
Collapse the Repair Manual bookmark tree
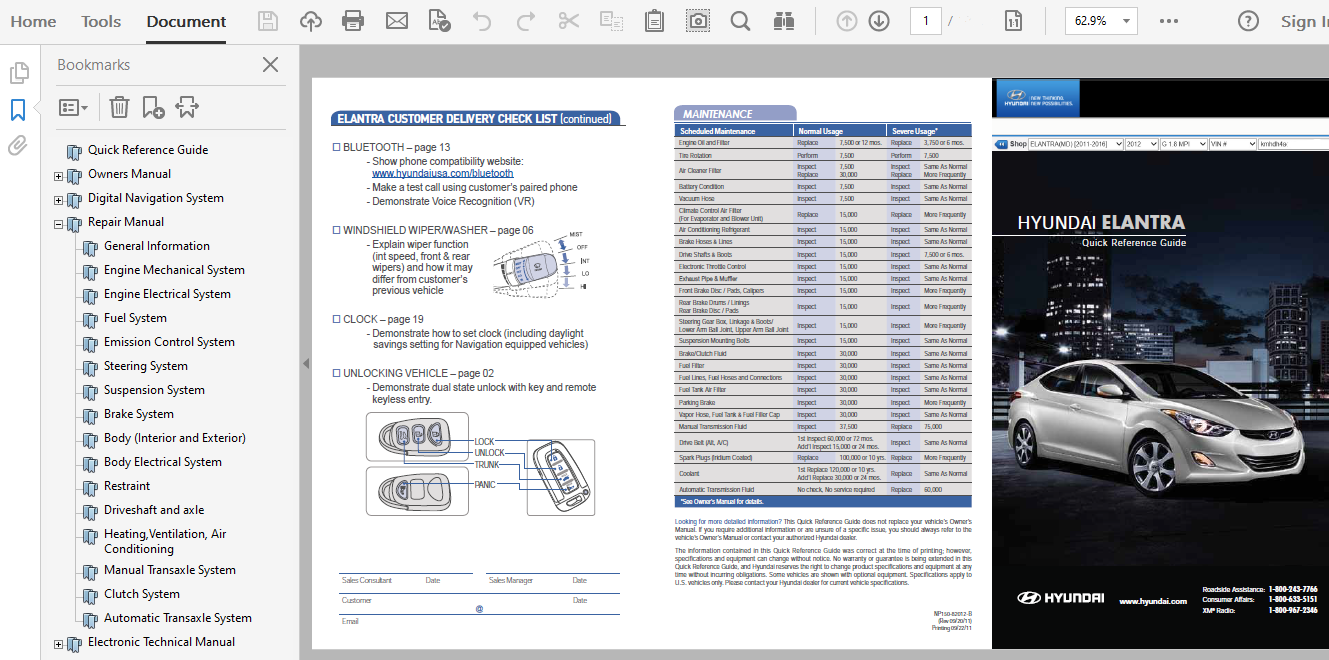59,223
